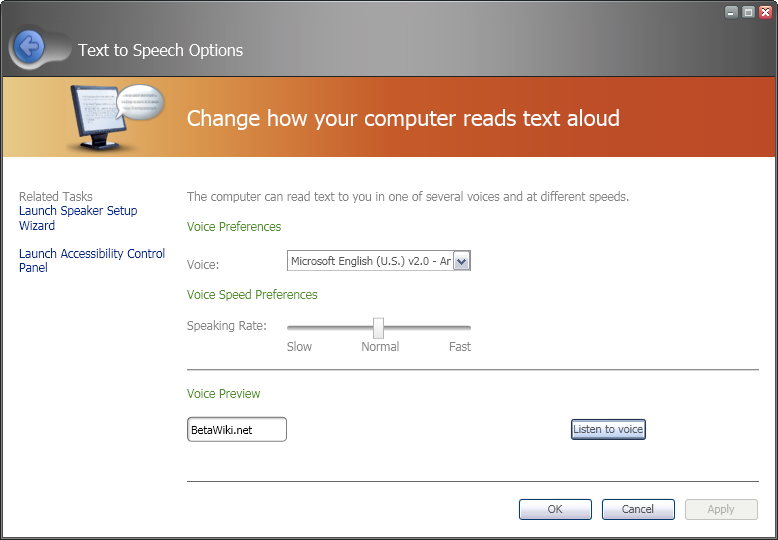Click the Speaking Rate slider handle

pyautogui.click(x=378, y=327)
